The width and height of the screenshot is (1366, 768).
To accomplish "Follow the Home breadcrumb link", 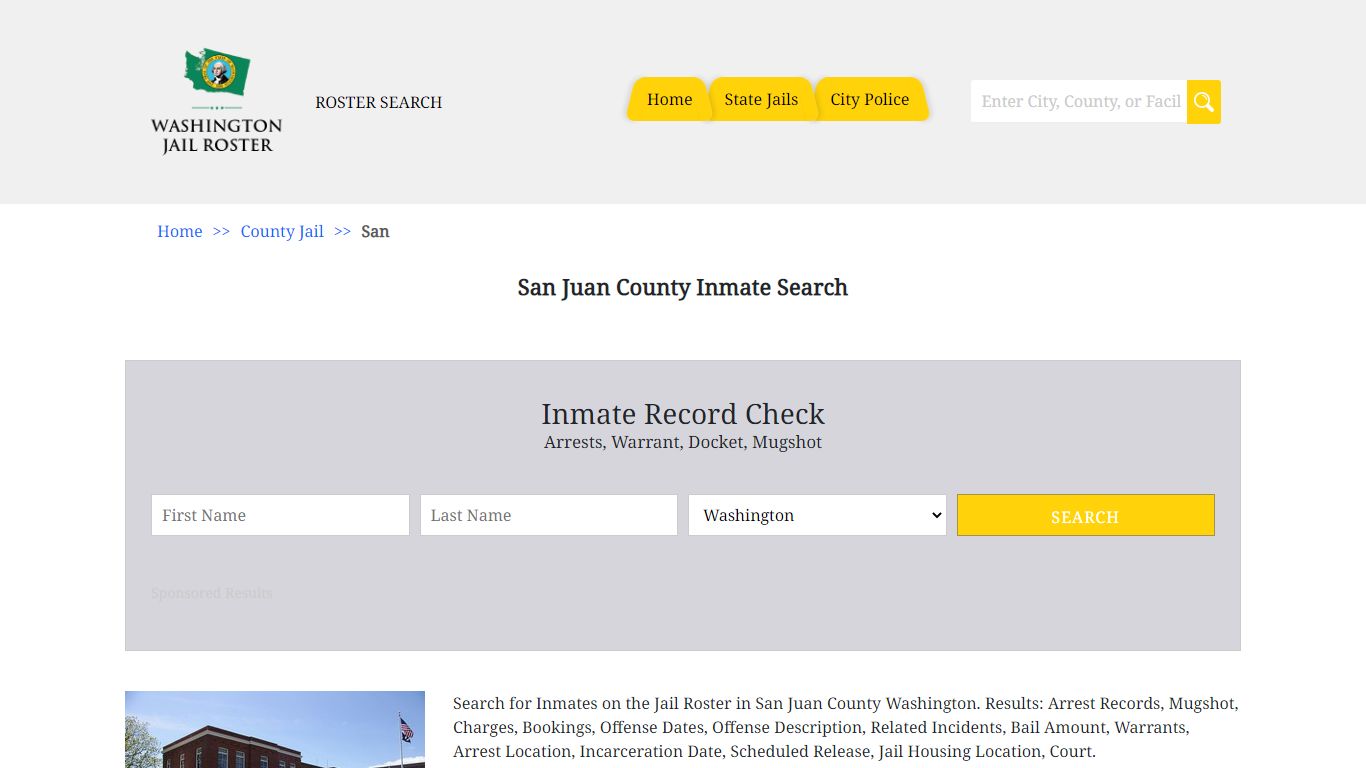I will tap(180, 231).
